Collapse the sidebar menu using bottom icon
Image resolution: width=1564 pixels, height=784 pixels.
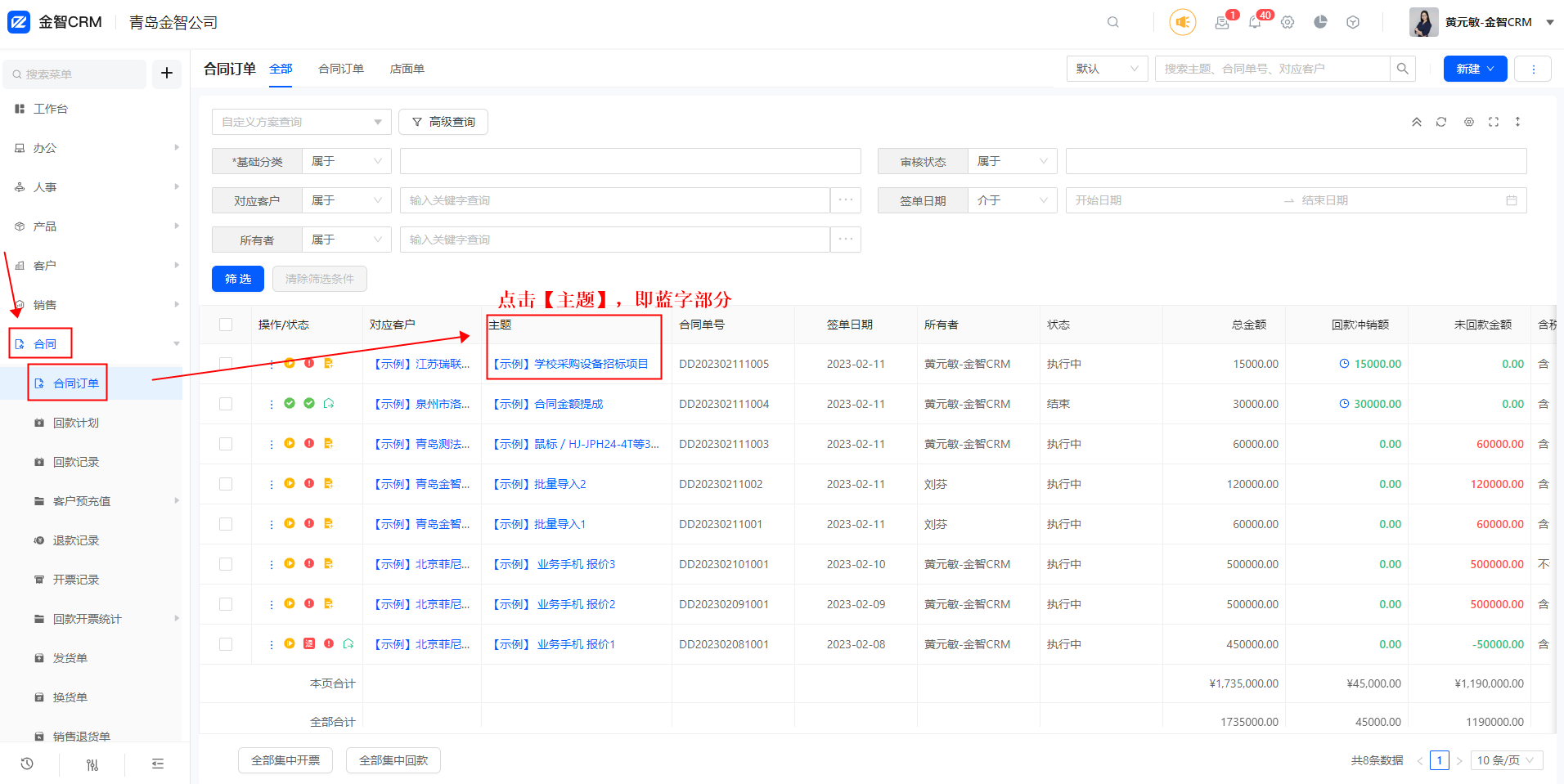click(158, 764)
